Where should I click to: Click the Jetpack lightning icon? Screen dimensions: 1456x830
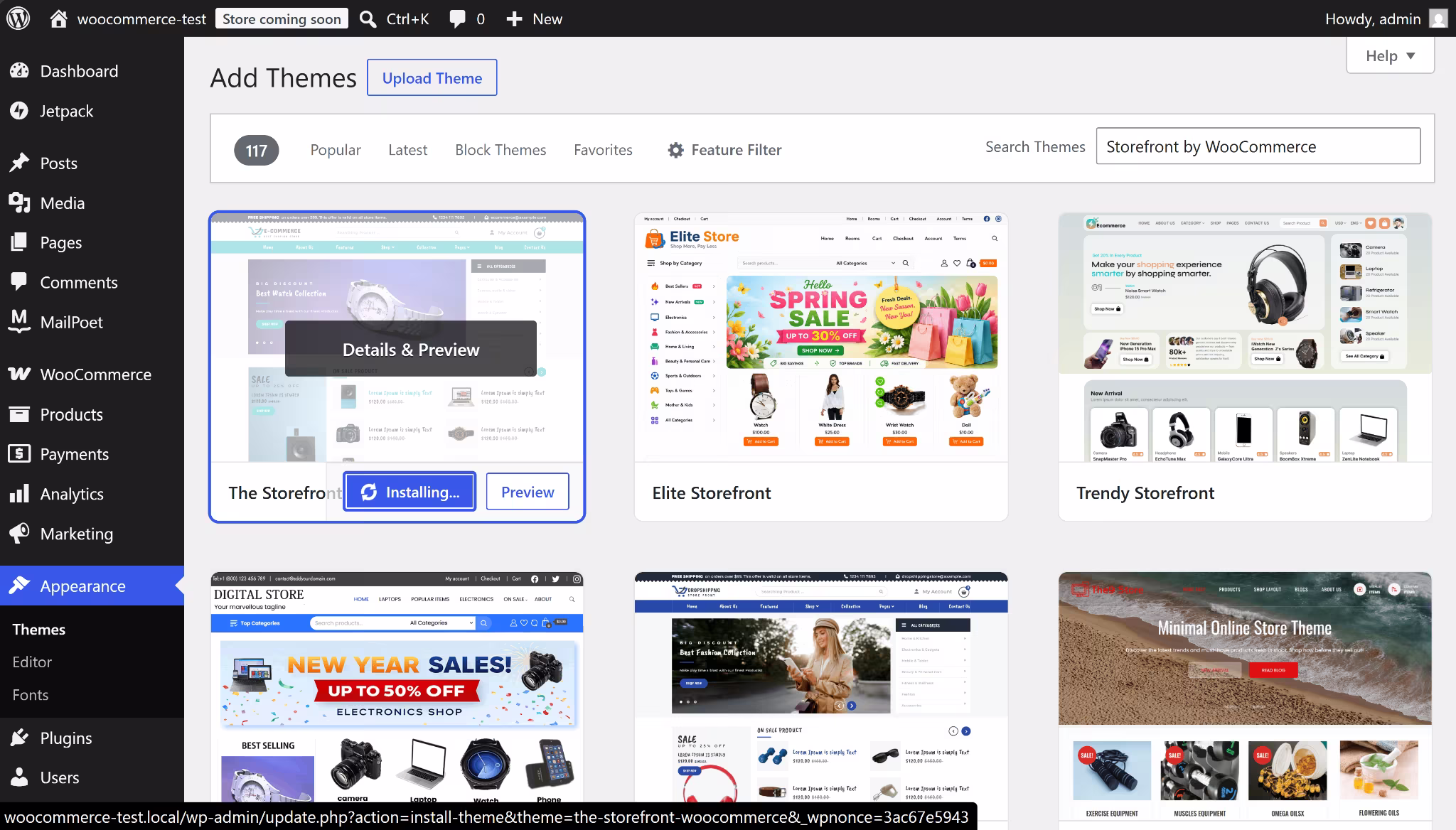(x=19, y=110)
